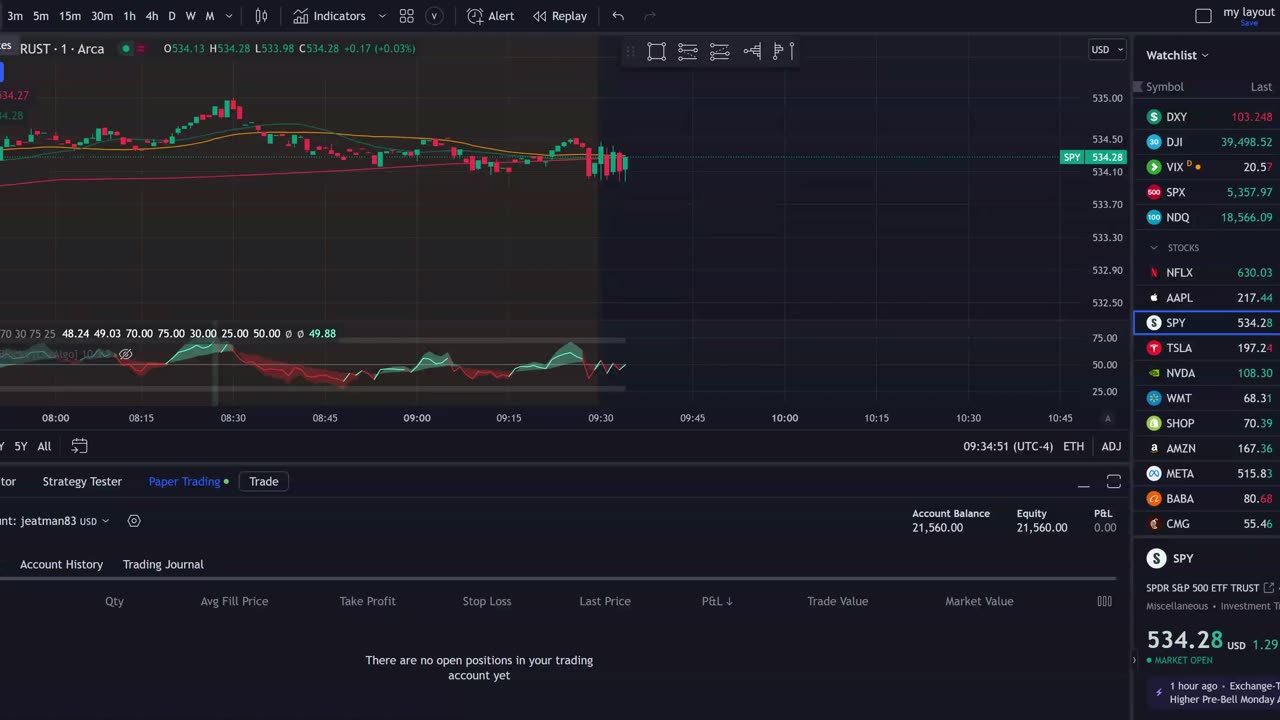Toggle the my layout checkbox square

click(x=1204, y=16)
